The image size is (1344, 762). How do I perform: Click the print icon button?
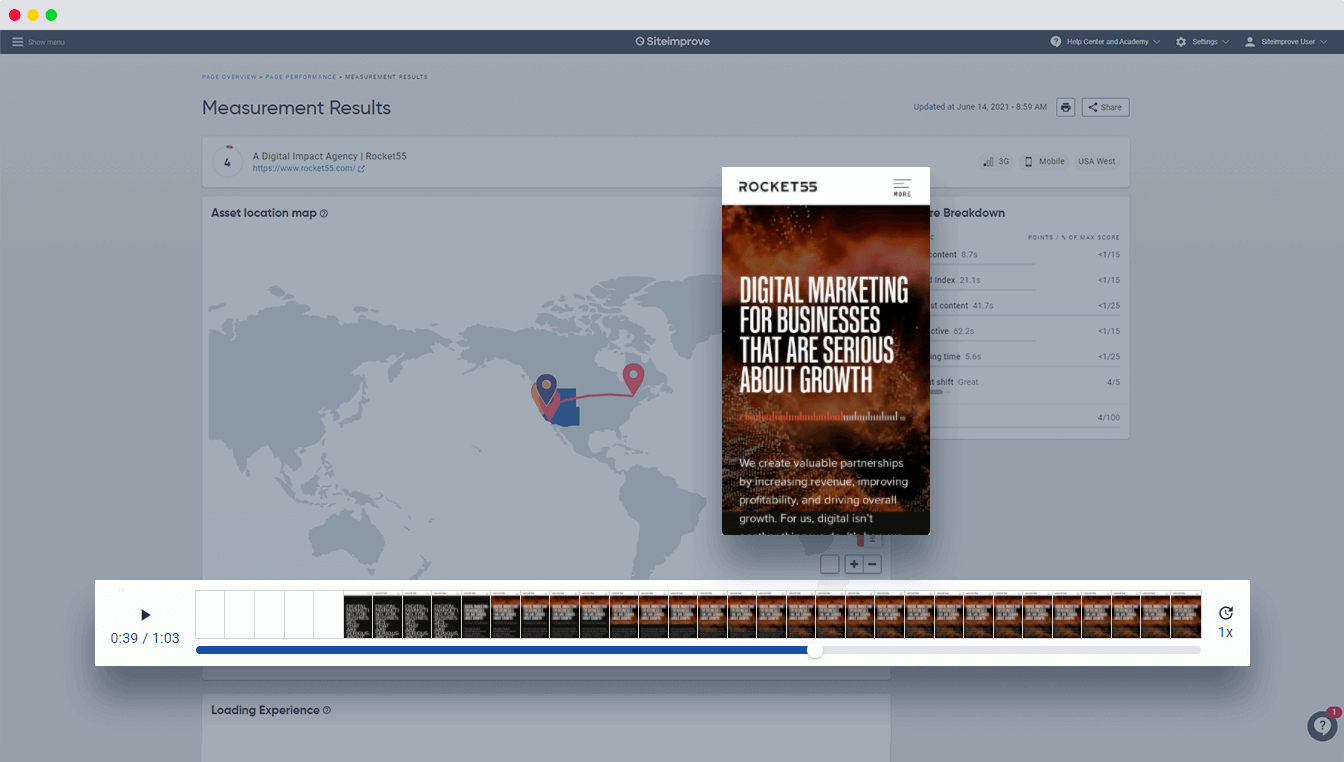1065,107
